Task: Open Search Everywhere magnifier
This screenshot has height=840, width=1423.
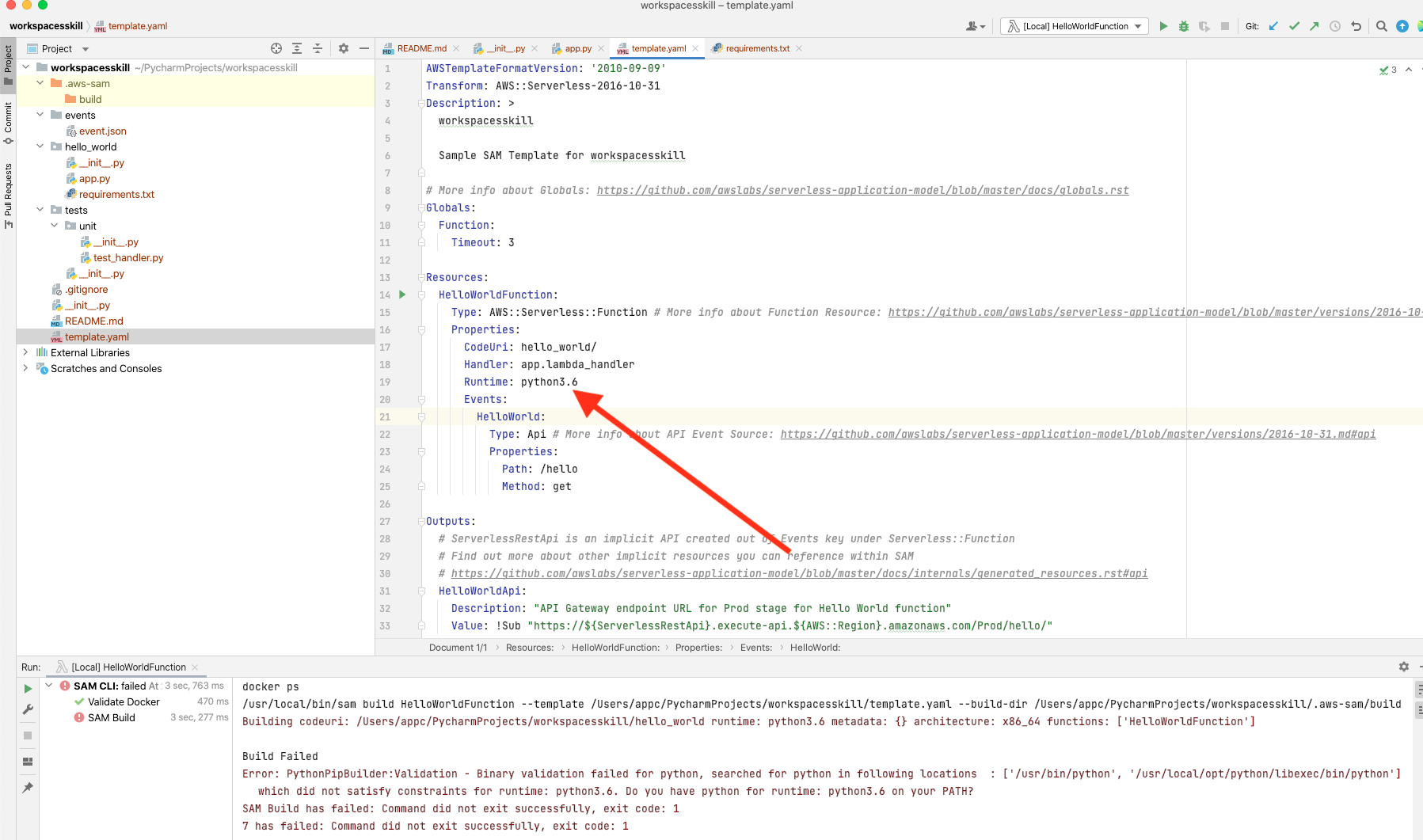Action: pyautogui.click(x=1382, y=26)
